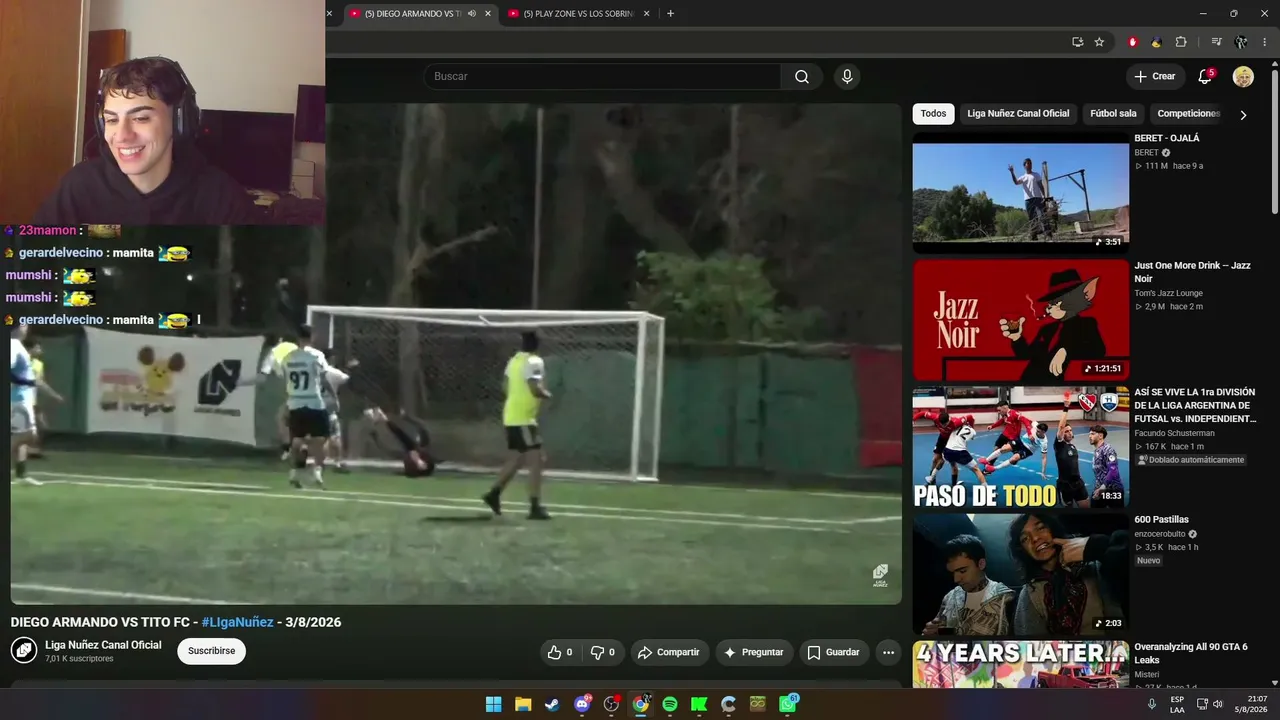Open the 4 YEARS LATER GTA 6 thumbnail
The height and width of the screenshot is (720, 1280).
tap(1020, 664)
